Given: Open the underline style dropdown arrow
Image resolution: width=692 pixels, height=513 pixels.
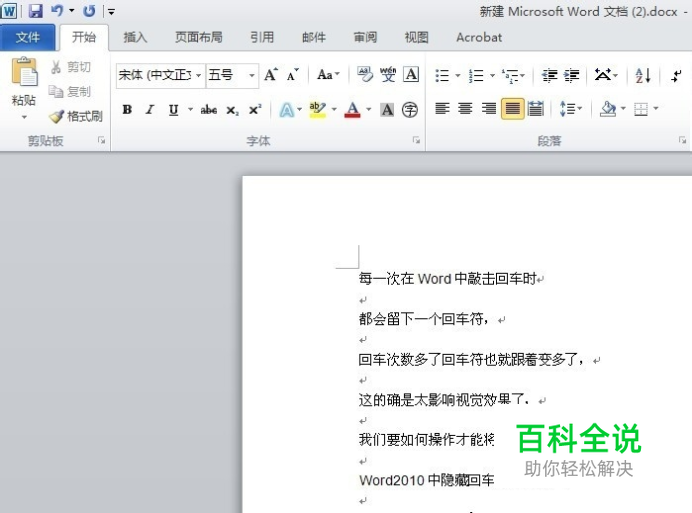Looking at the screenshot, I should pyautogui.click(x=191, y=109).
